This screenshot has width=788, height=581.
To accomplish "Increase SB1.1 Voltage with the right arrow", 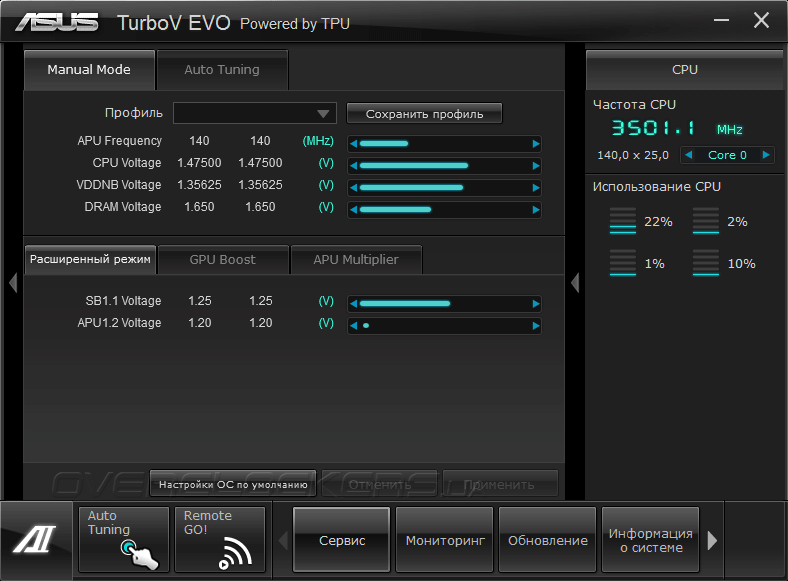I will pos(536,304).
